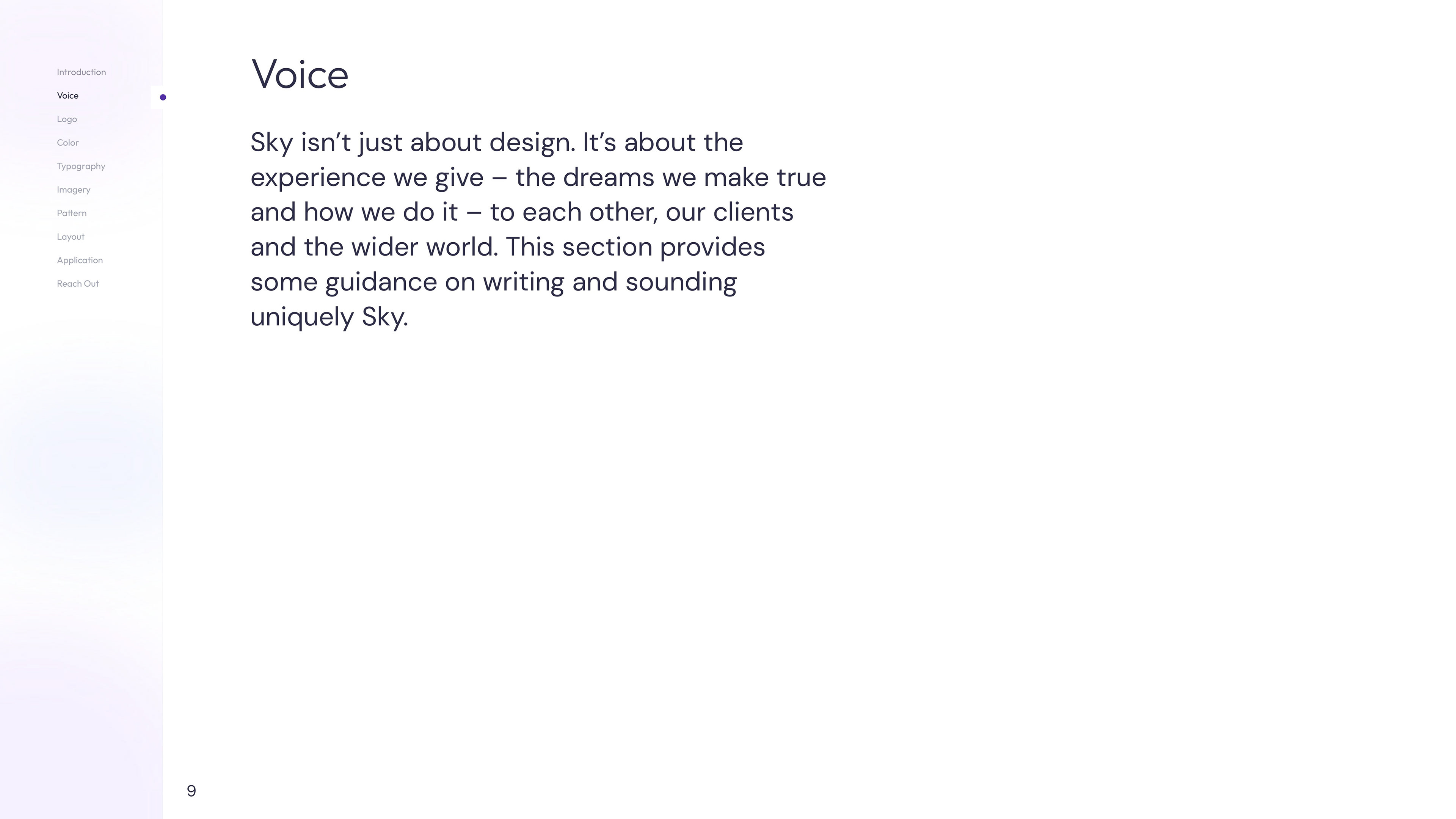Go to the Application section
The width and height of the screenshot is (1456, 819).
80,260
